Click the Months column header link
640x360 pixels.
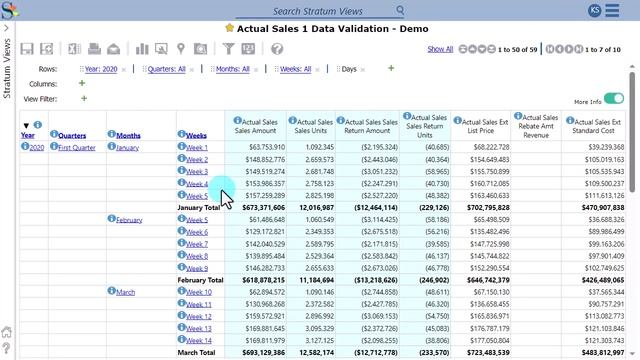[128, 136]
